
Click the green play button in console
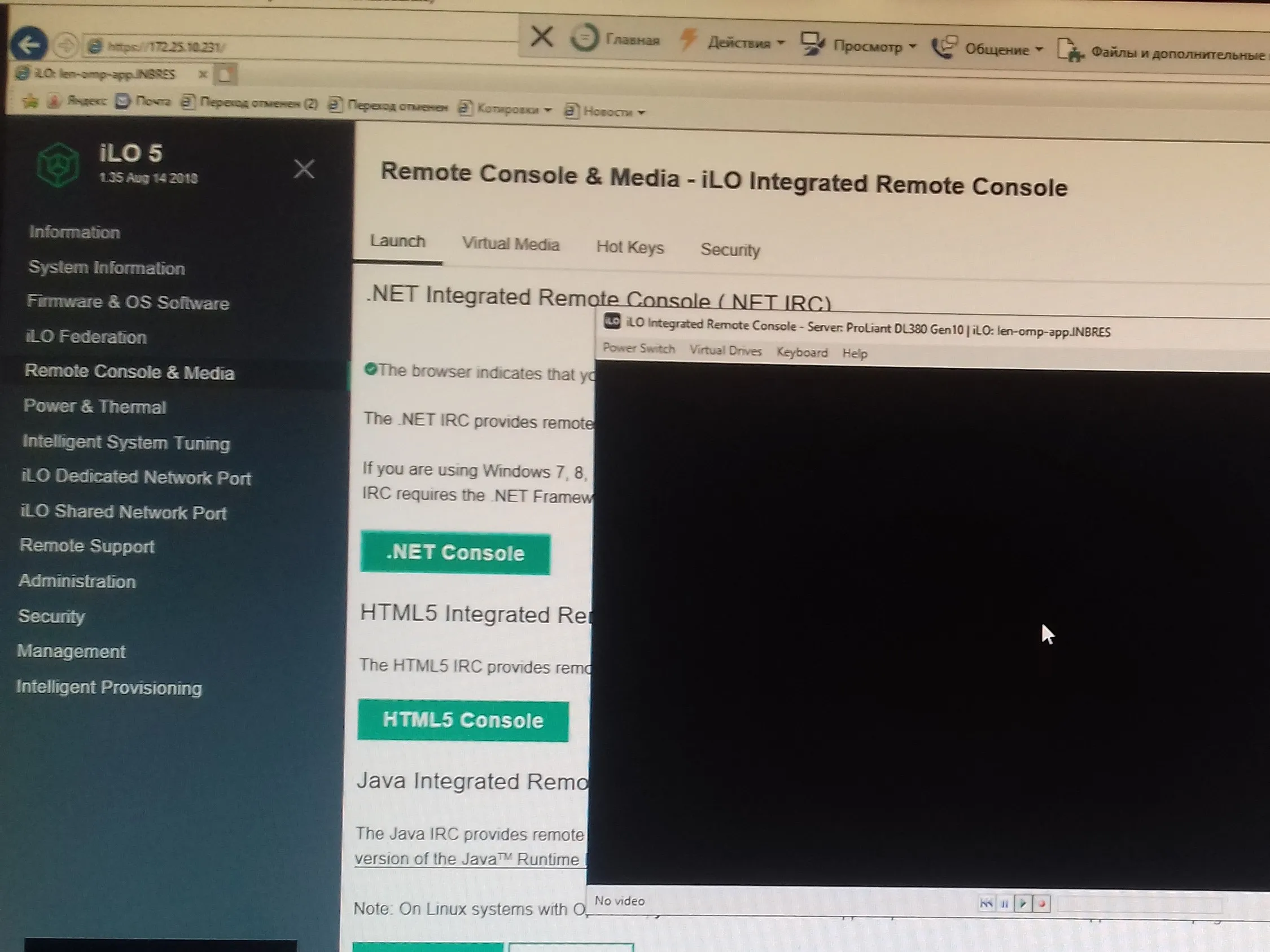click(1023, 905)
